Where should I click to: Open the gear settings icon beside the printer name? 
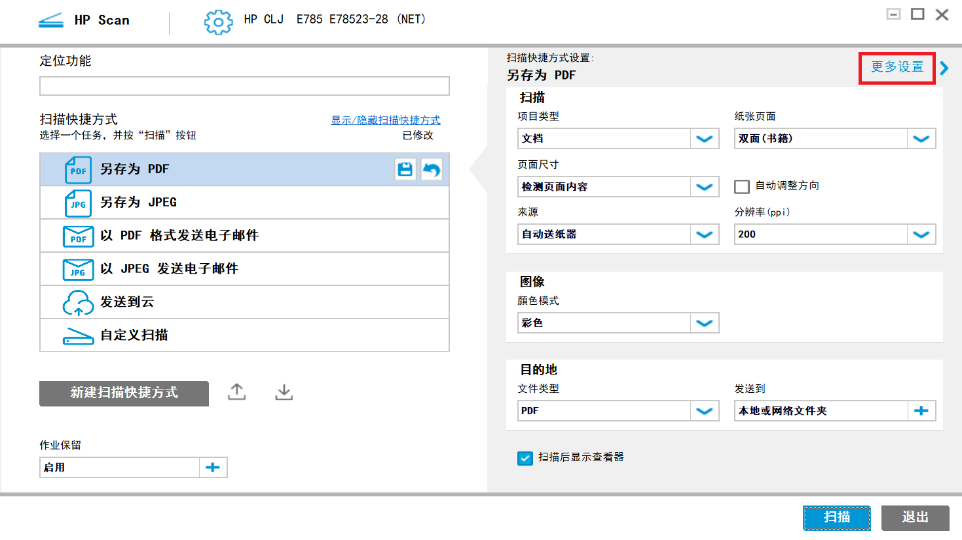click(218, 21)
